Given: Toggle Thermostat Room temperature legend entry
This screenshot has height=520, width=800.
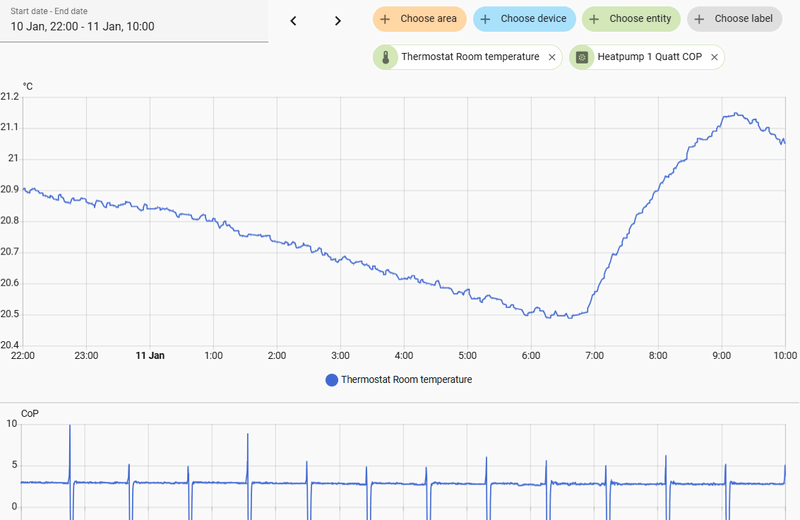Looking at the screenshot, I should [x=398, y=380].
